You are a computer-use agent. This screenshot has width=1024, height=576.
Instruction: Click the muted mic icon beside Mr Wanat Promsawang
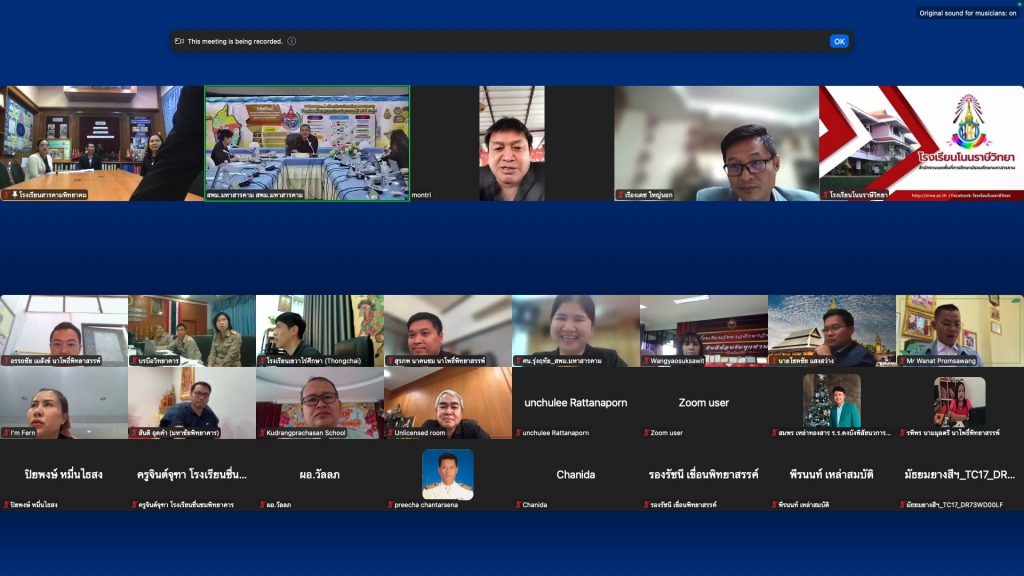coord(902,361)
